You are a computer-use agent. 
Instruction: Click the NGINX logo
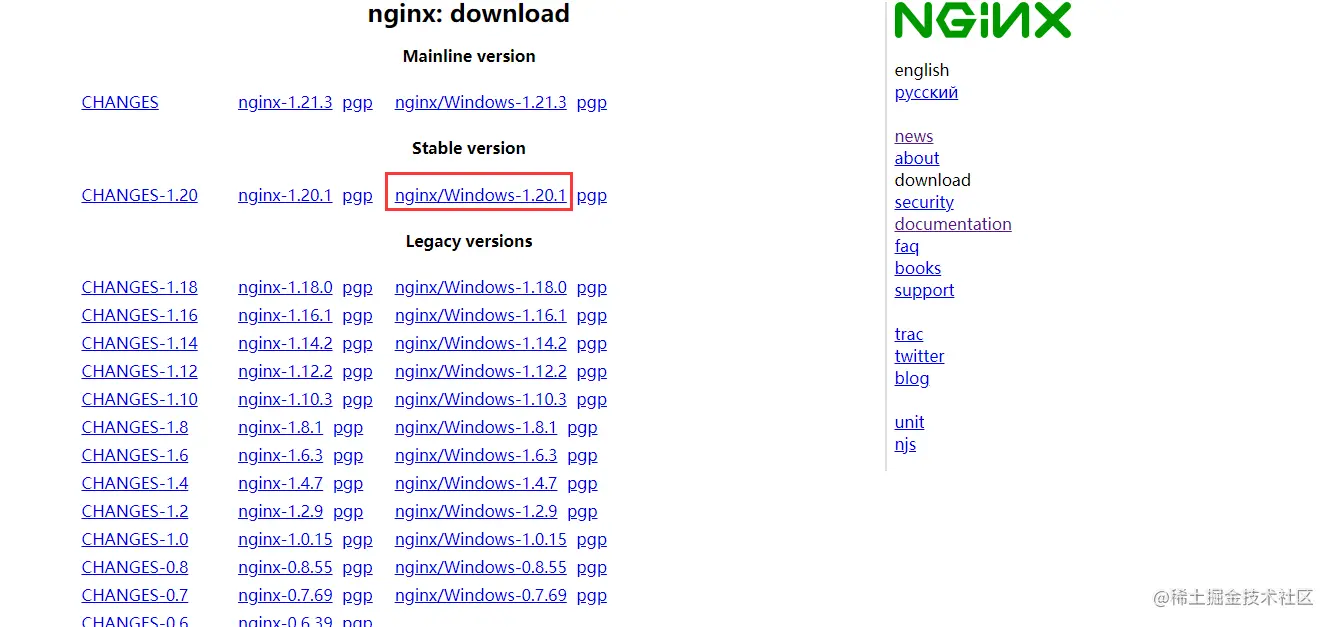[x=982, y=20]
